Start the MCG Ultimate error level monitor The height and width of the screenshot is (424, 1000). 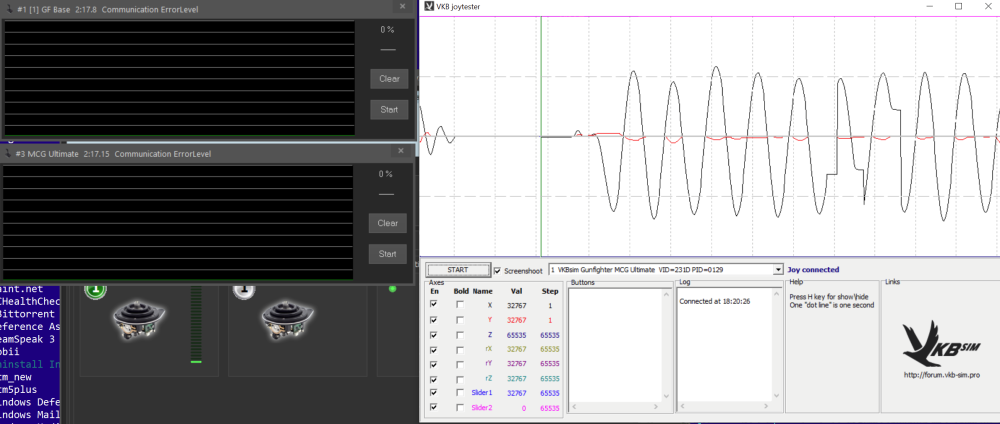(x=388, y=254)
